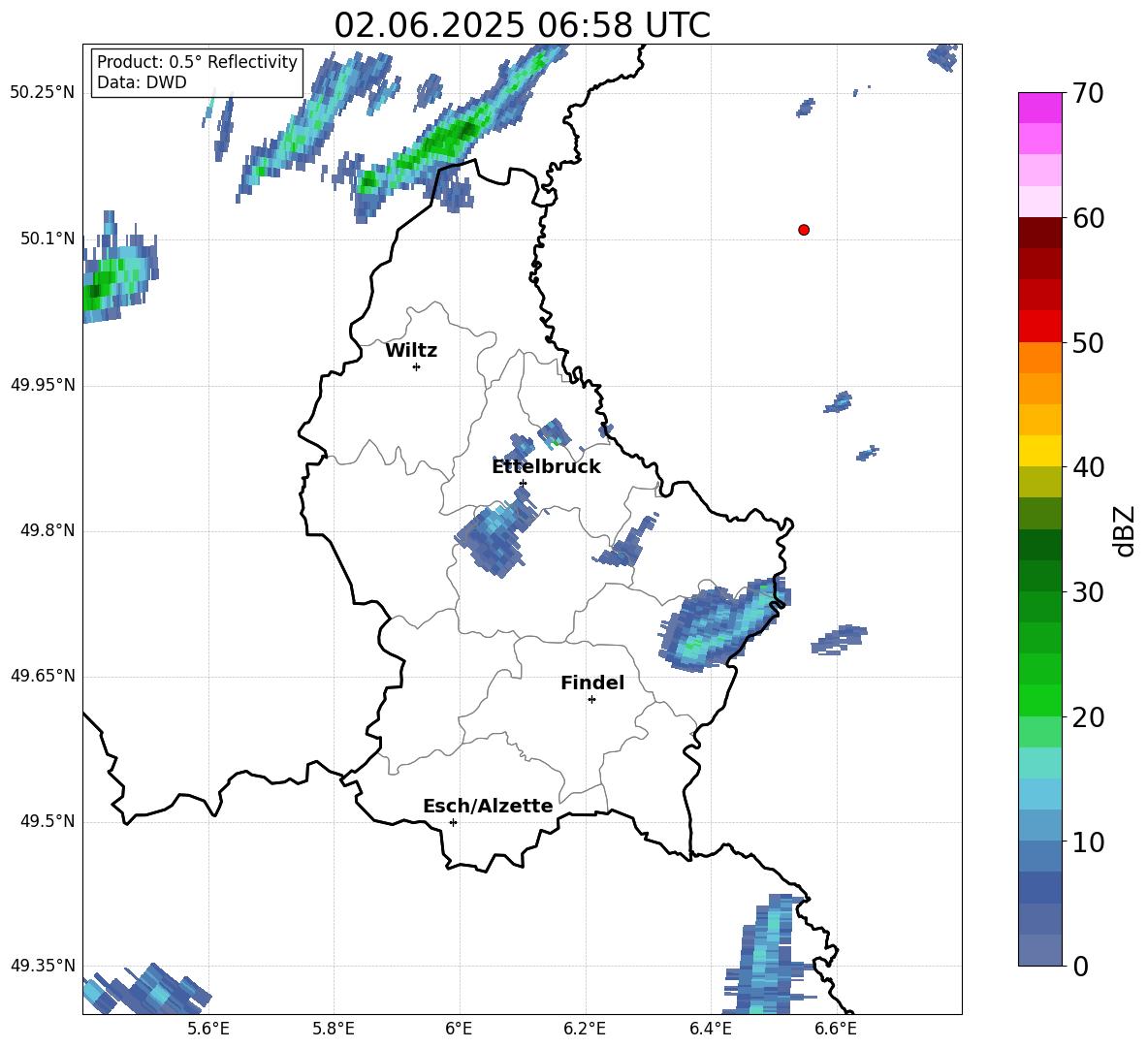Viewport: 1148px width, 1048px height.
Task: Click the red dot marker on the map
Action: 804,230
